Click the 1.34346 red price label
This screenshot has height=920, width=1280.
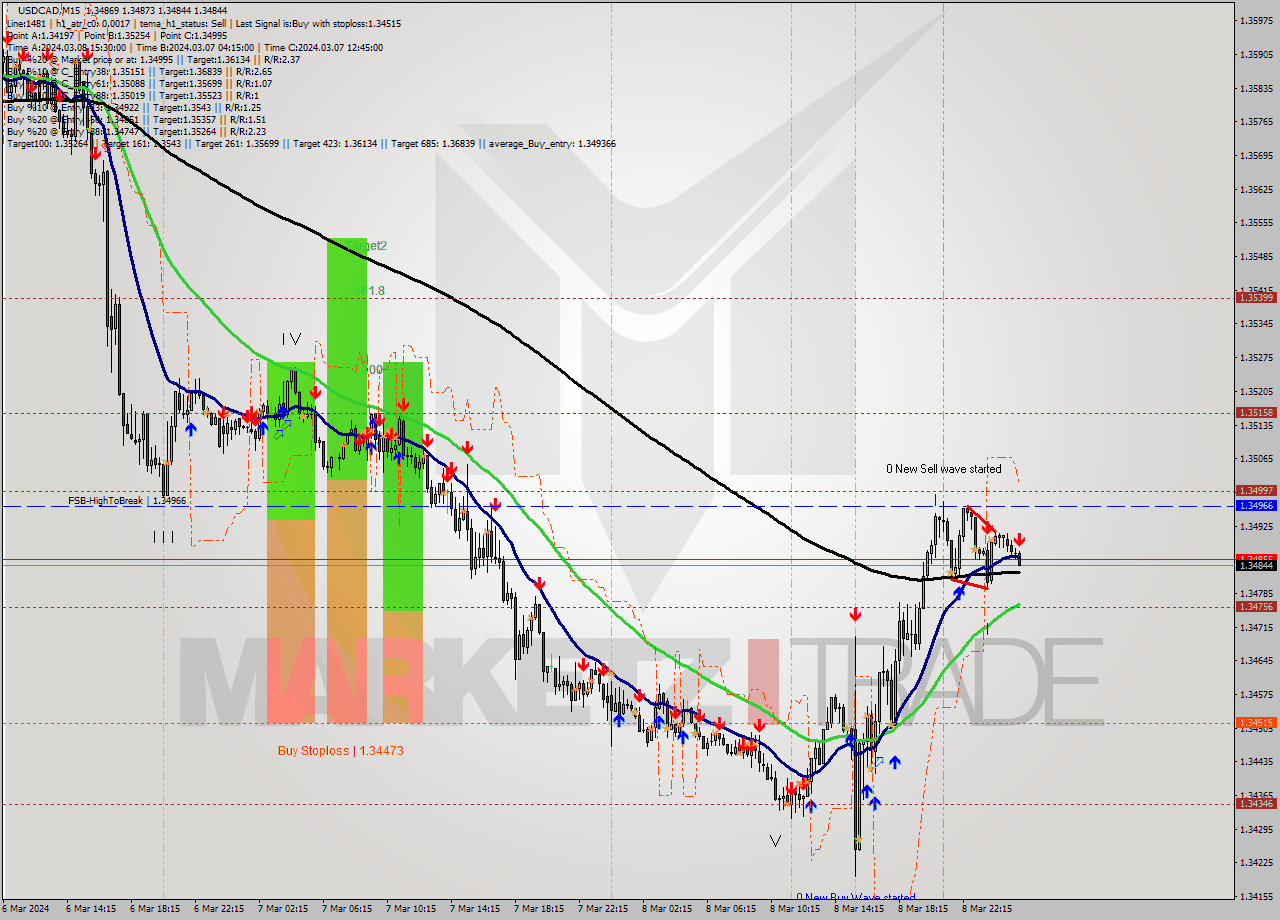[x=1256, y=803]
